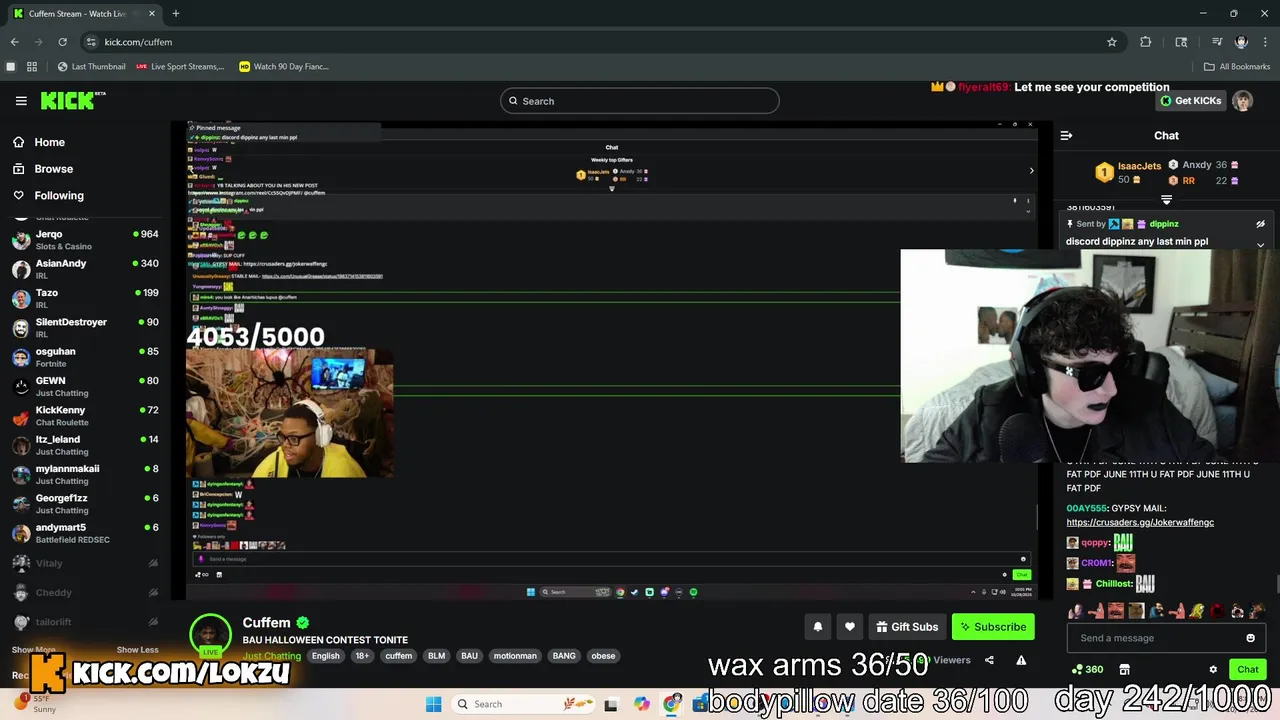Click Show Less in the sidebar
1280x720 pixels.
137,650
